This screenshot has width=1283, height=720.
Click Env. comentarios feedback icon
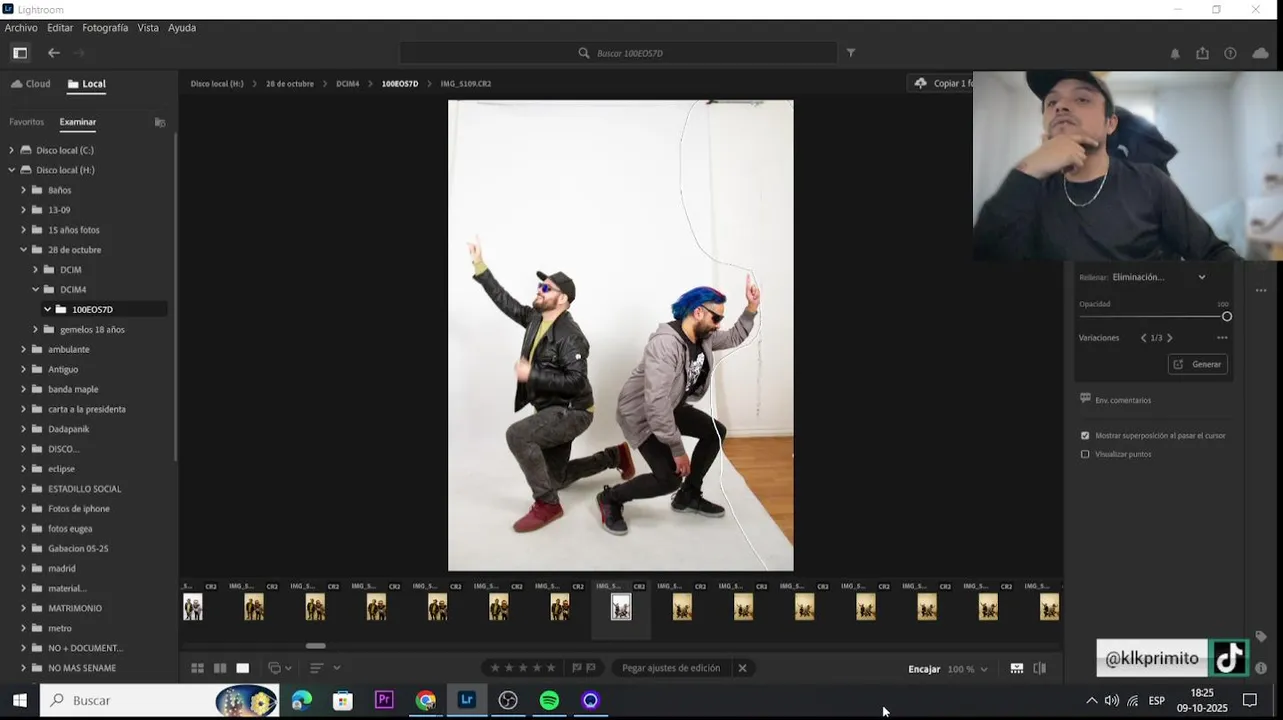click(1085, 399)
